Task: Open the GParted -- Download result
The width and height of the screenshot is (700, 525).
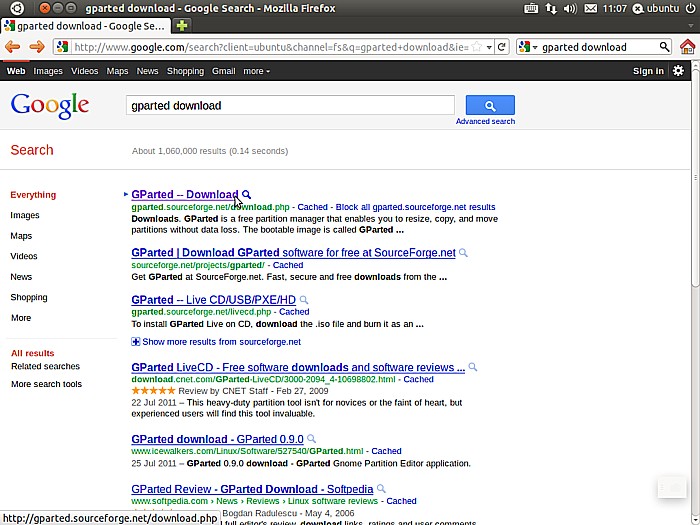Action: (185, 195)
